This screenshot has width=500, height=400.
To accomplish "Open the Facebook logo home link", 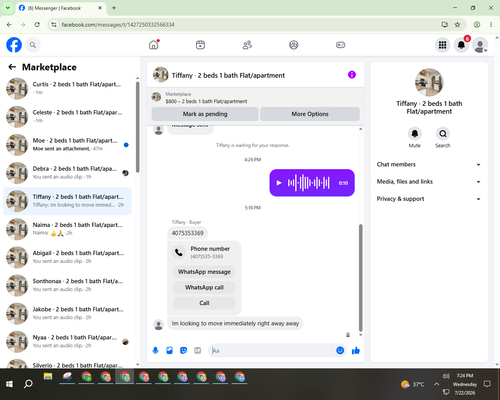I will (14, 45).
